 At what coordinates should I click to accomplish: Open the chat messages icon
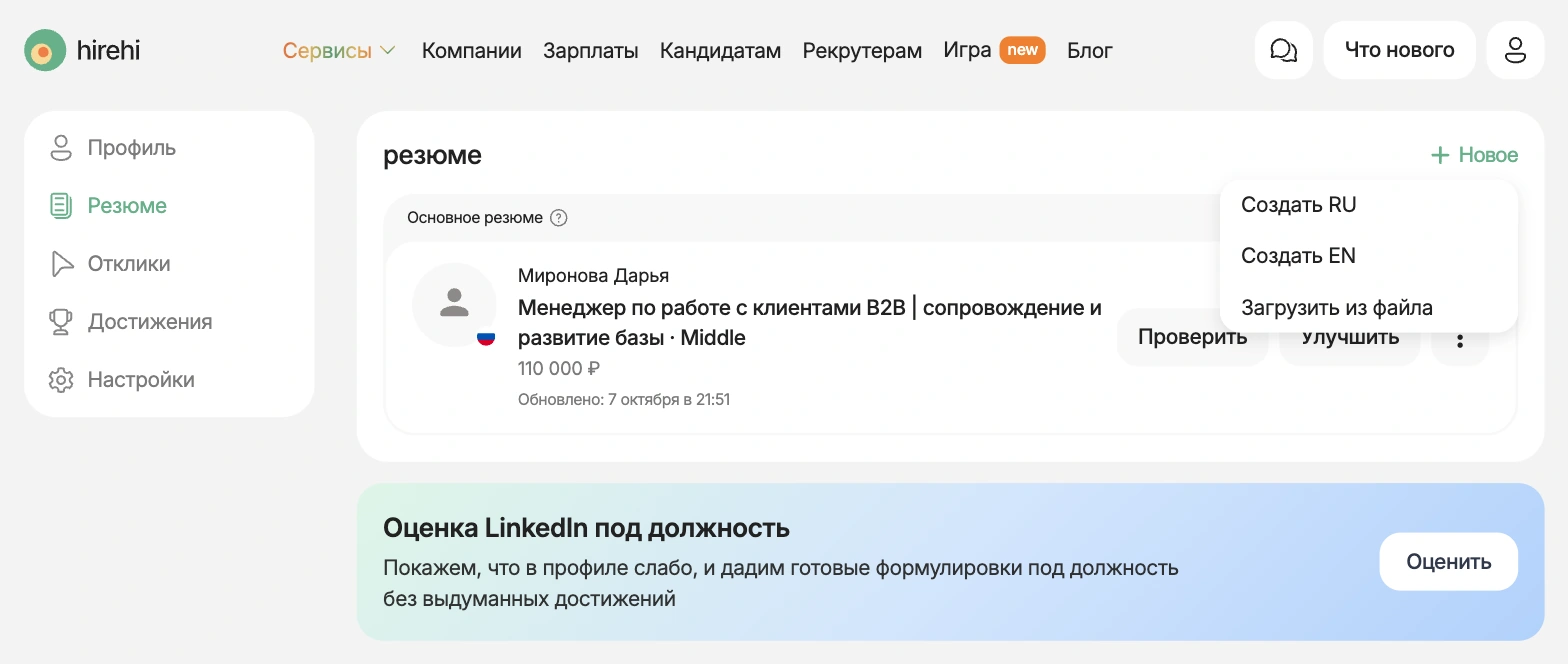coord(1284,50)
